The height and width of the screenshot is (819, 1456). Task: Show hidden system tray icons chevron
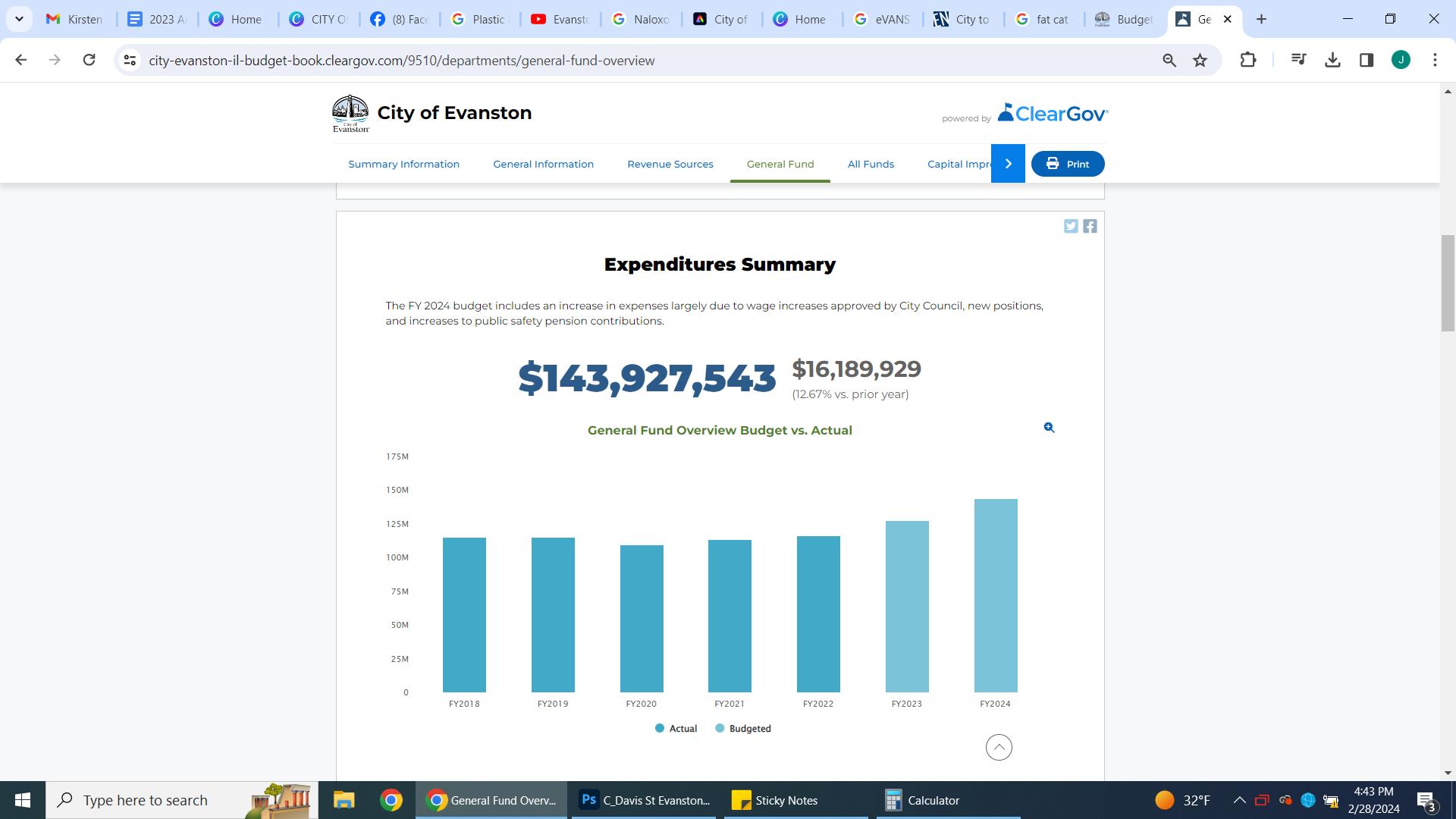pyautogui.click(x=1239, y=800)
